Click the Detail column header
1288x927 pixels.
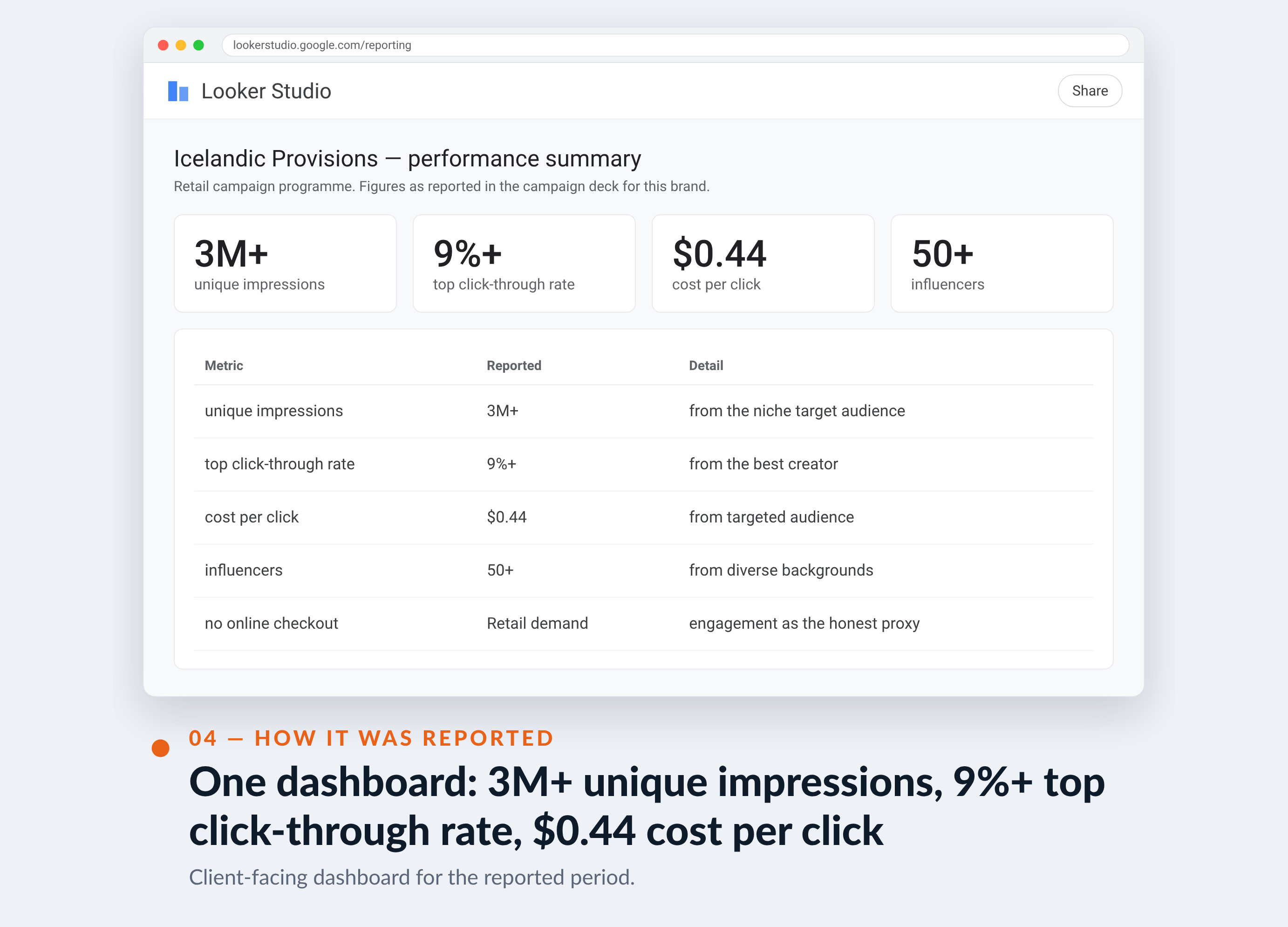[x=706, y=365]
